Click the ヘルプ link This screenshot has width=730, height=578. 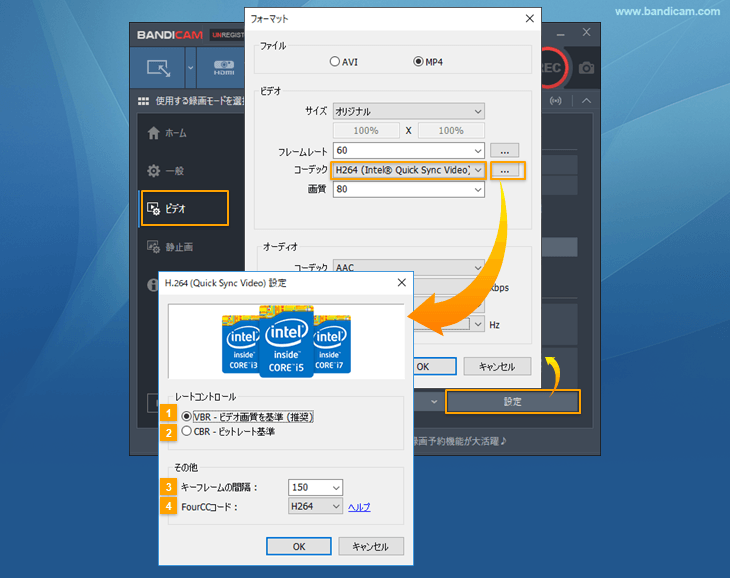(359, 507)
